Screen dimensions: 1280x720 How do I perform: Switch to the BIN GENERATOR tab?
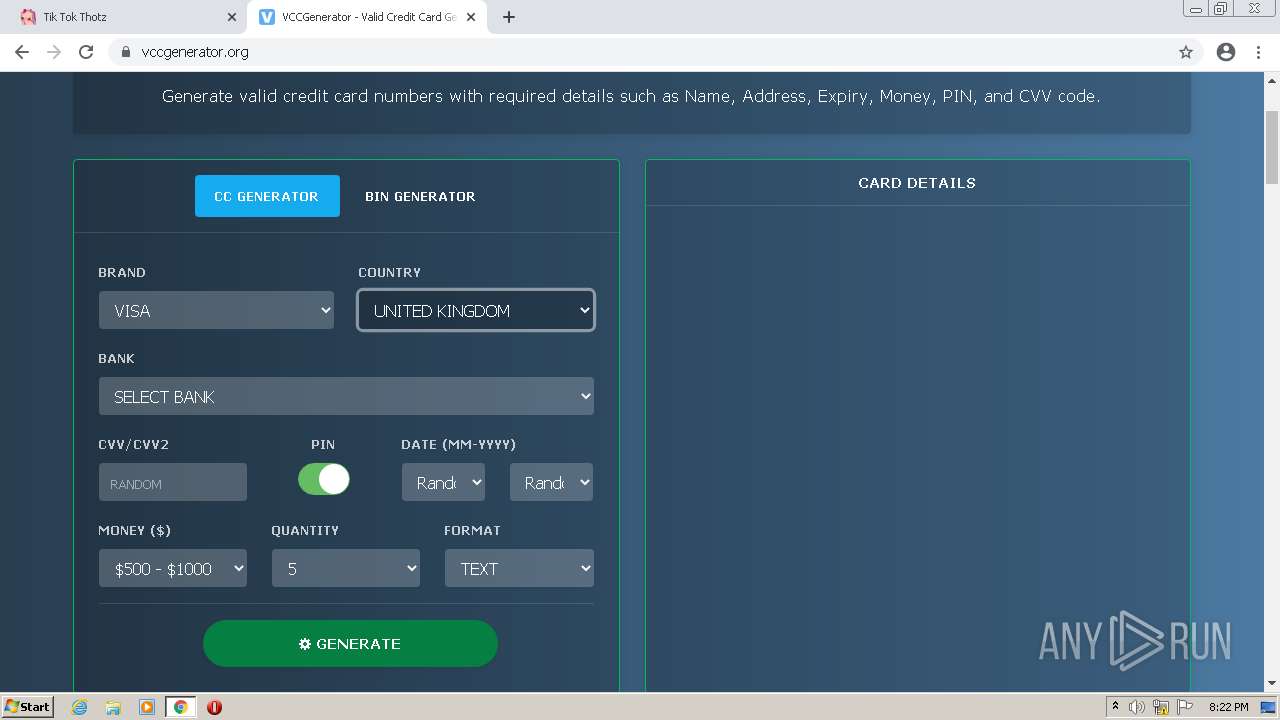tap(420, 196)
